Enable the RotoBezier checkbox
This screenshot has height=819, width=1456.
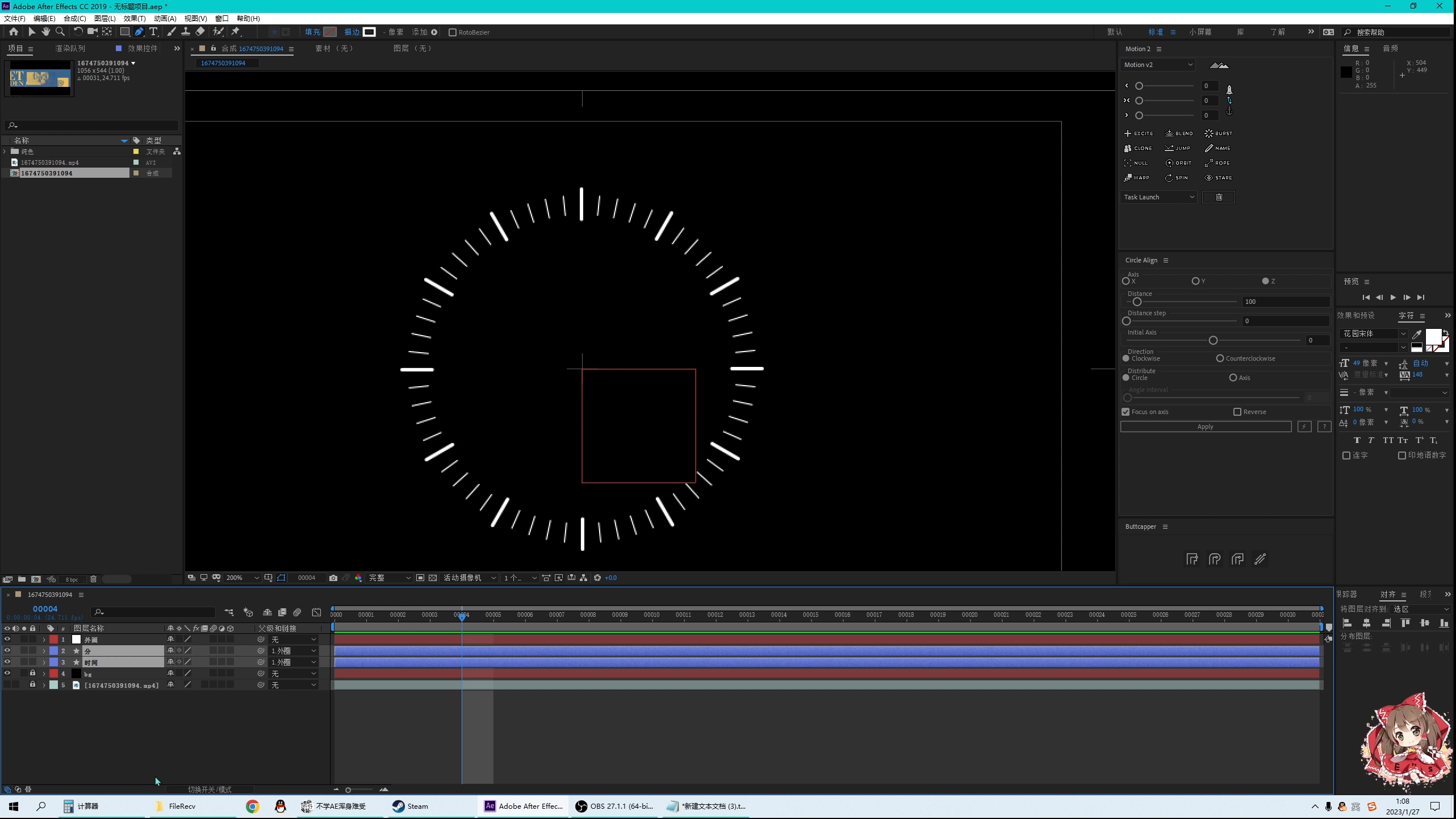click(453, 32)
